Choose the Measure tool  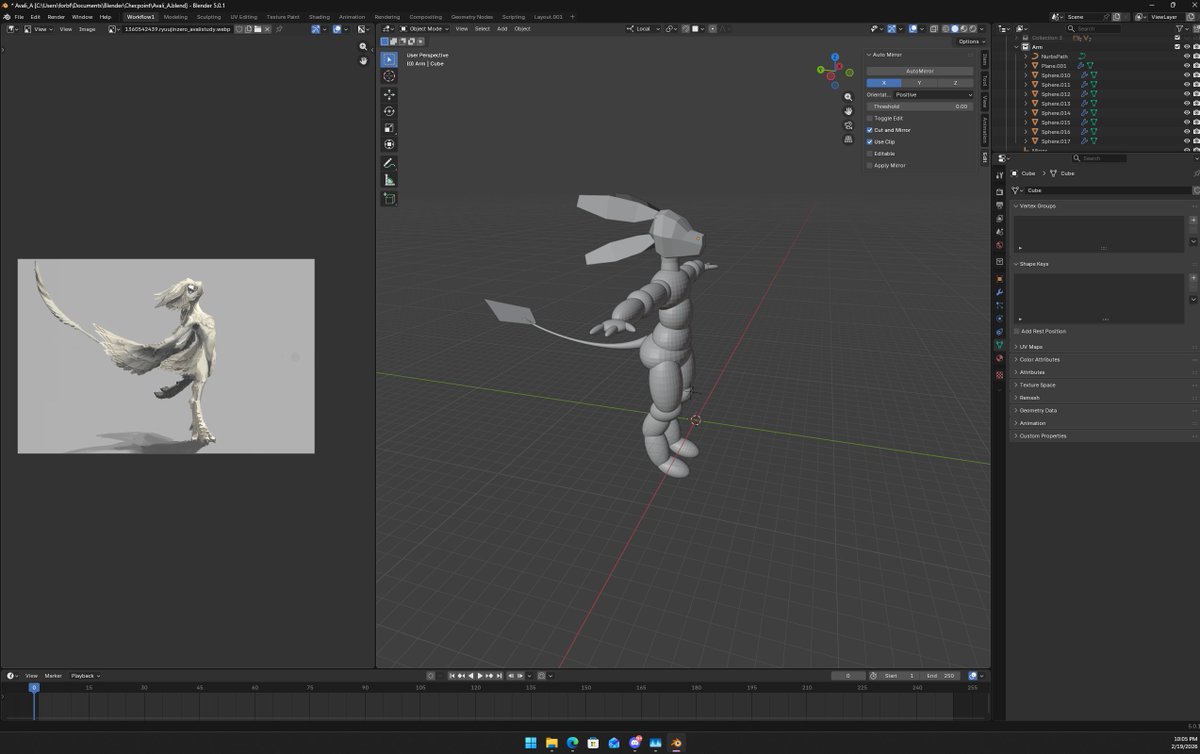(x=389, y=180)
